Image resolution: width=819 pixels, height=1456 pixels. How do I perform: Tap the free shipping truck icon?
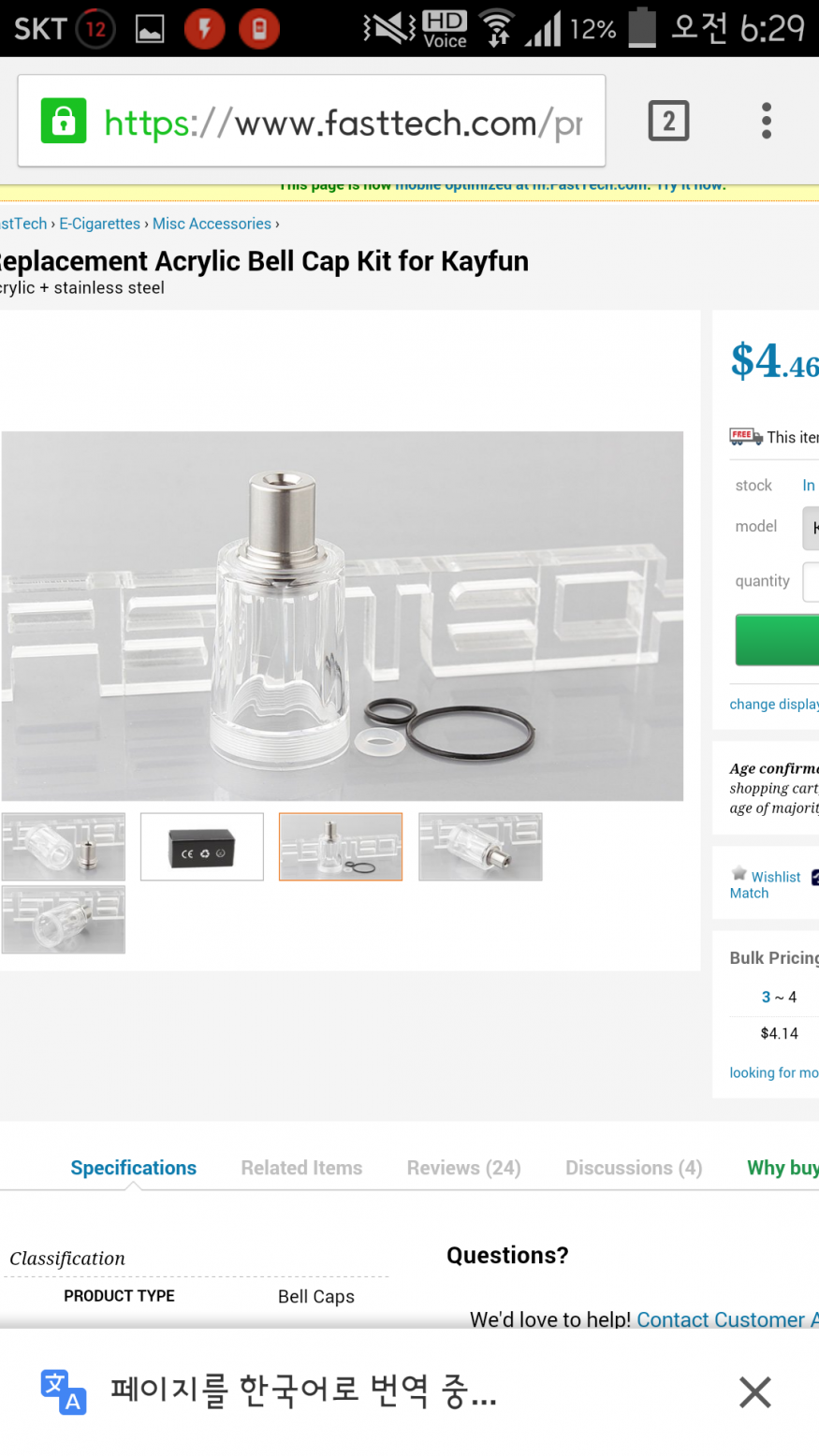(746, 437)
